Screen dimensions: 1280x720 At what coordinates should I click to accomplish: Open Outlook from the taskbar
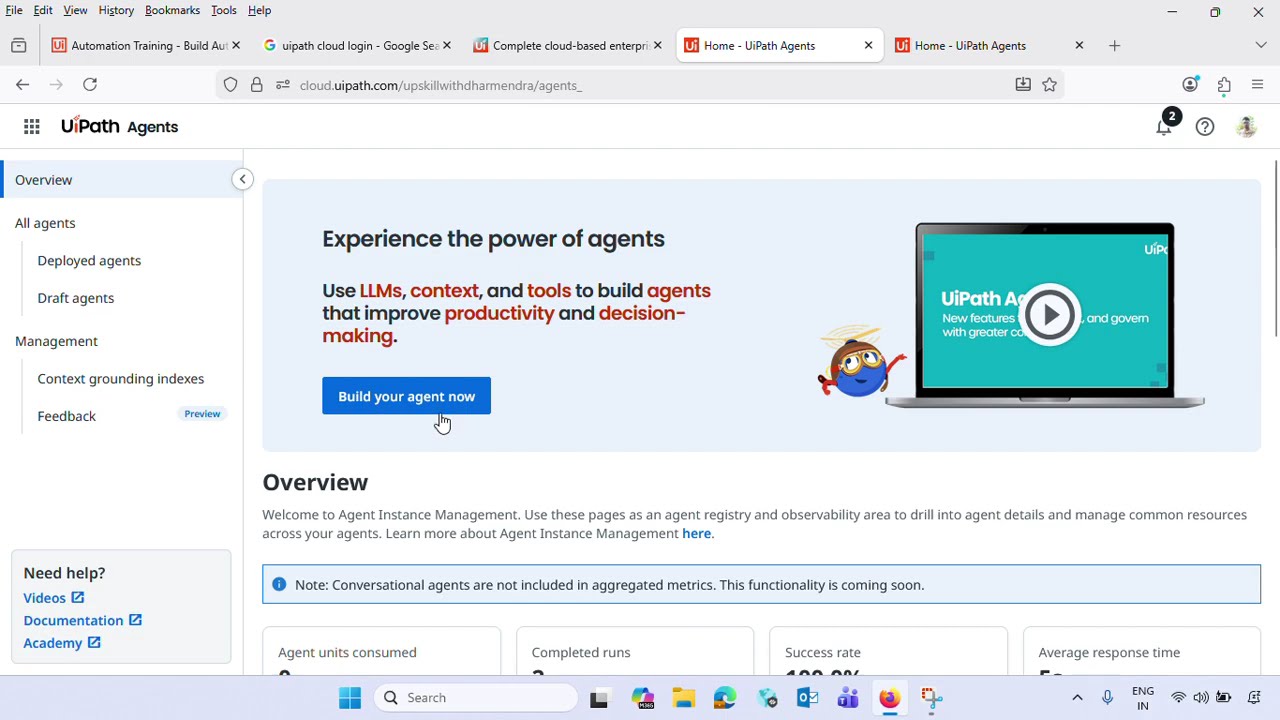pos(807,697)
